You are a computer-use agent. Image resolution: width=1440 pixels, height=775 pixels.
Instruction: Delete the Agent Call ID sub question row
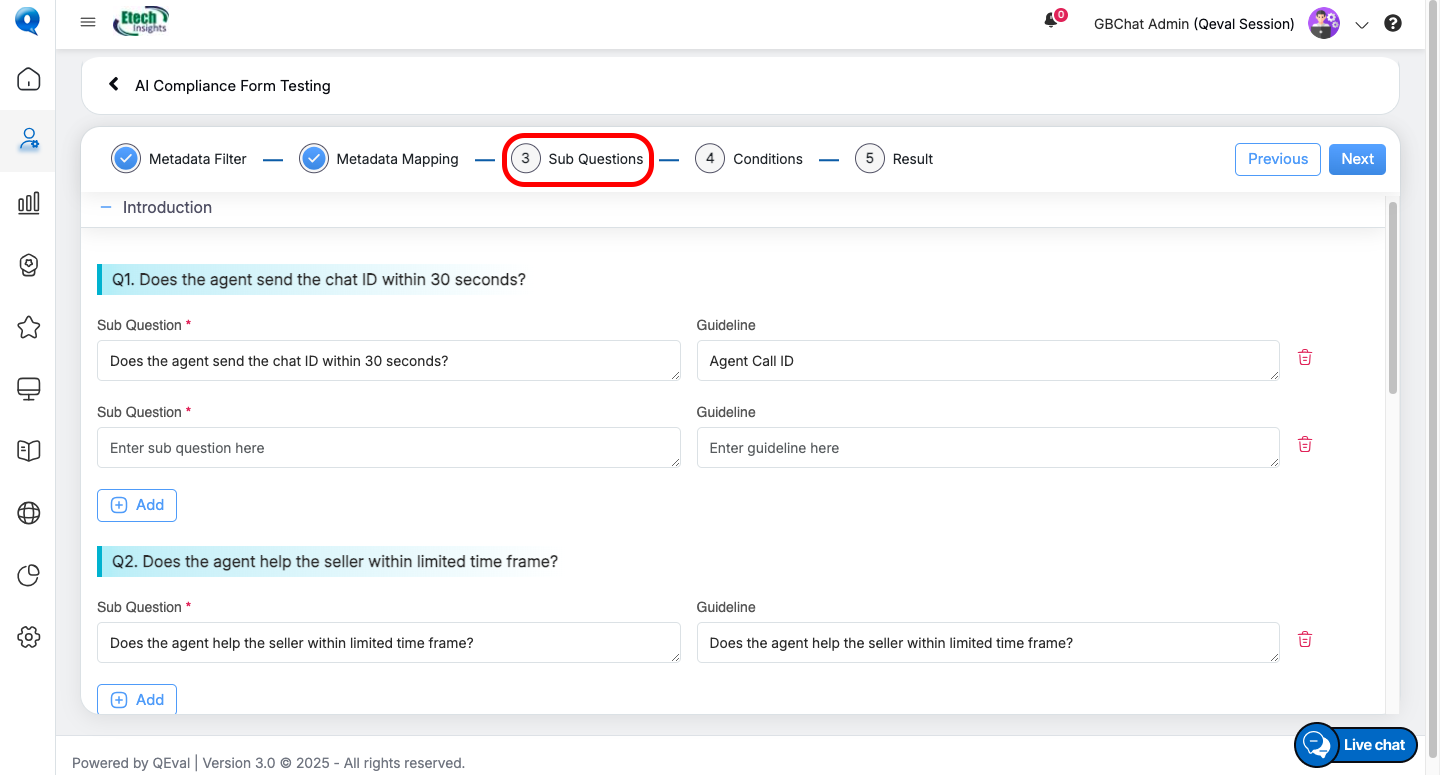[x=1304, y=358]
